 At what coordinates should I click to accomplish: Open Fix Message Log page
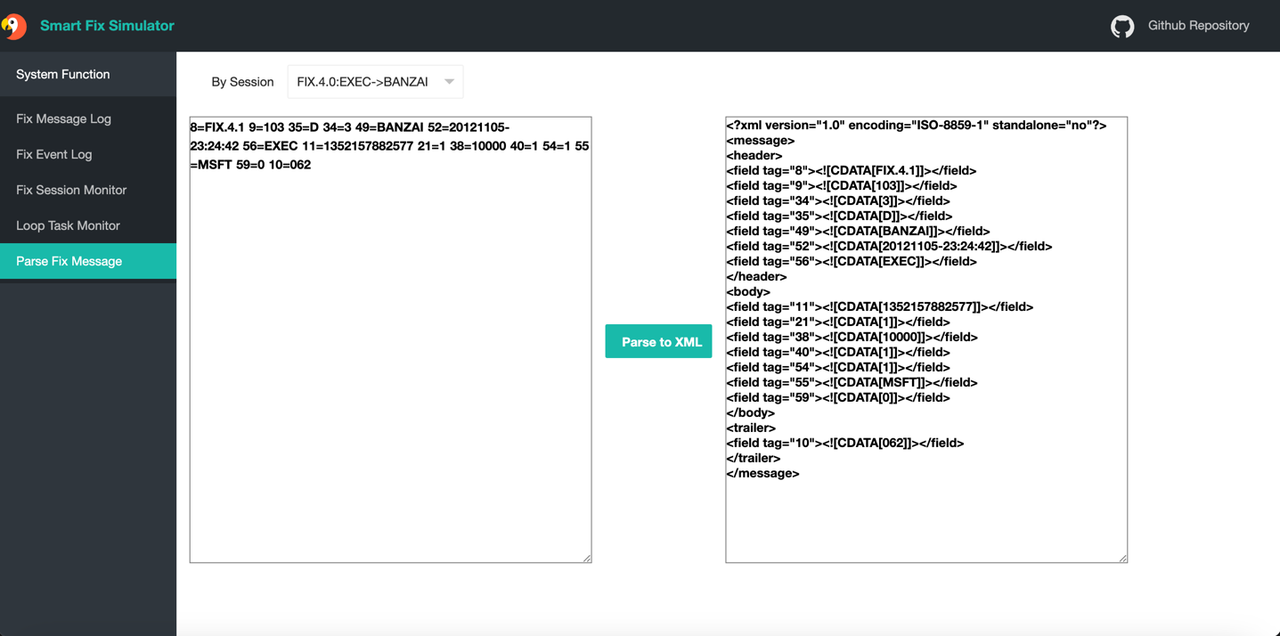[88, 119]
